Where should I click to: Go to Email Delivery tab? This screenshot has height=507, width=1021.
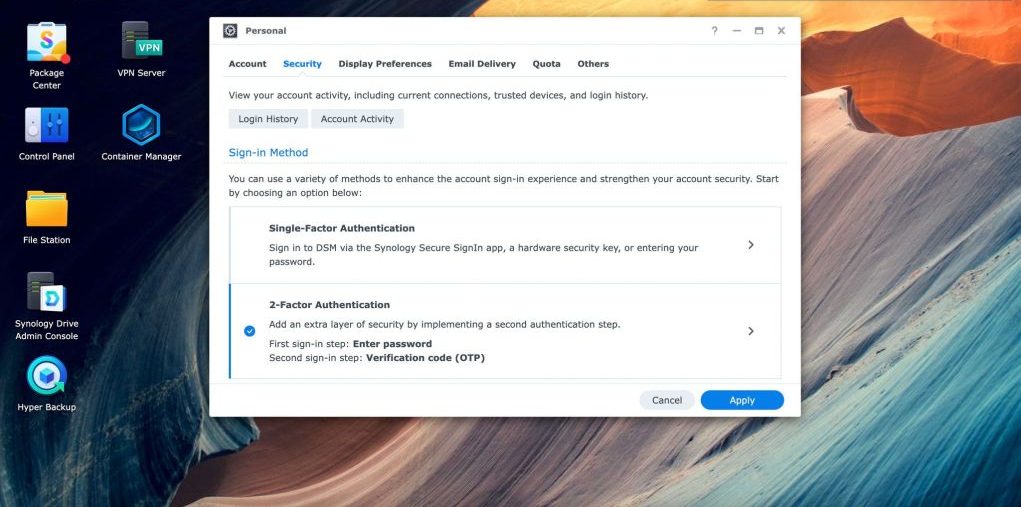(482, 64)
